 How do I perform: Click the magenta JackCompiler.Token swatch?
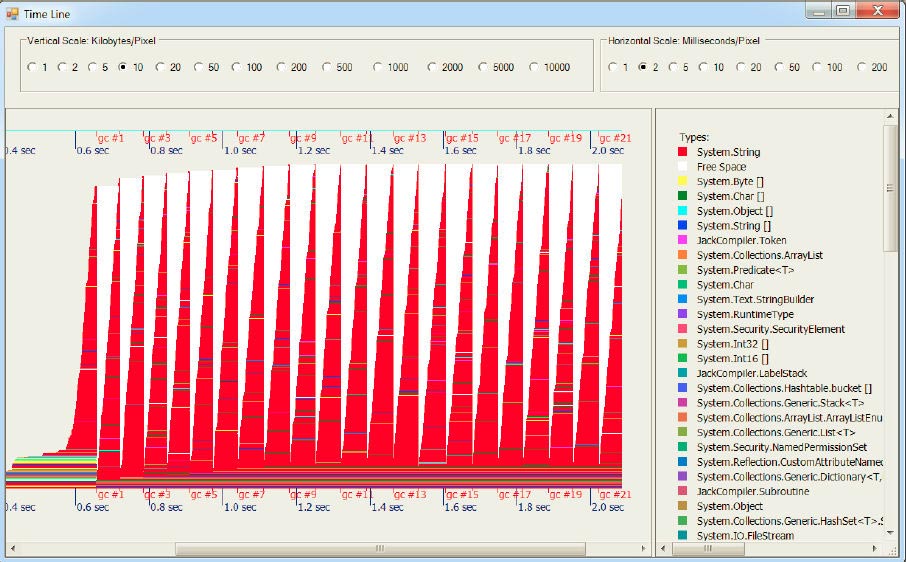pos(682,240)
